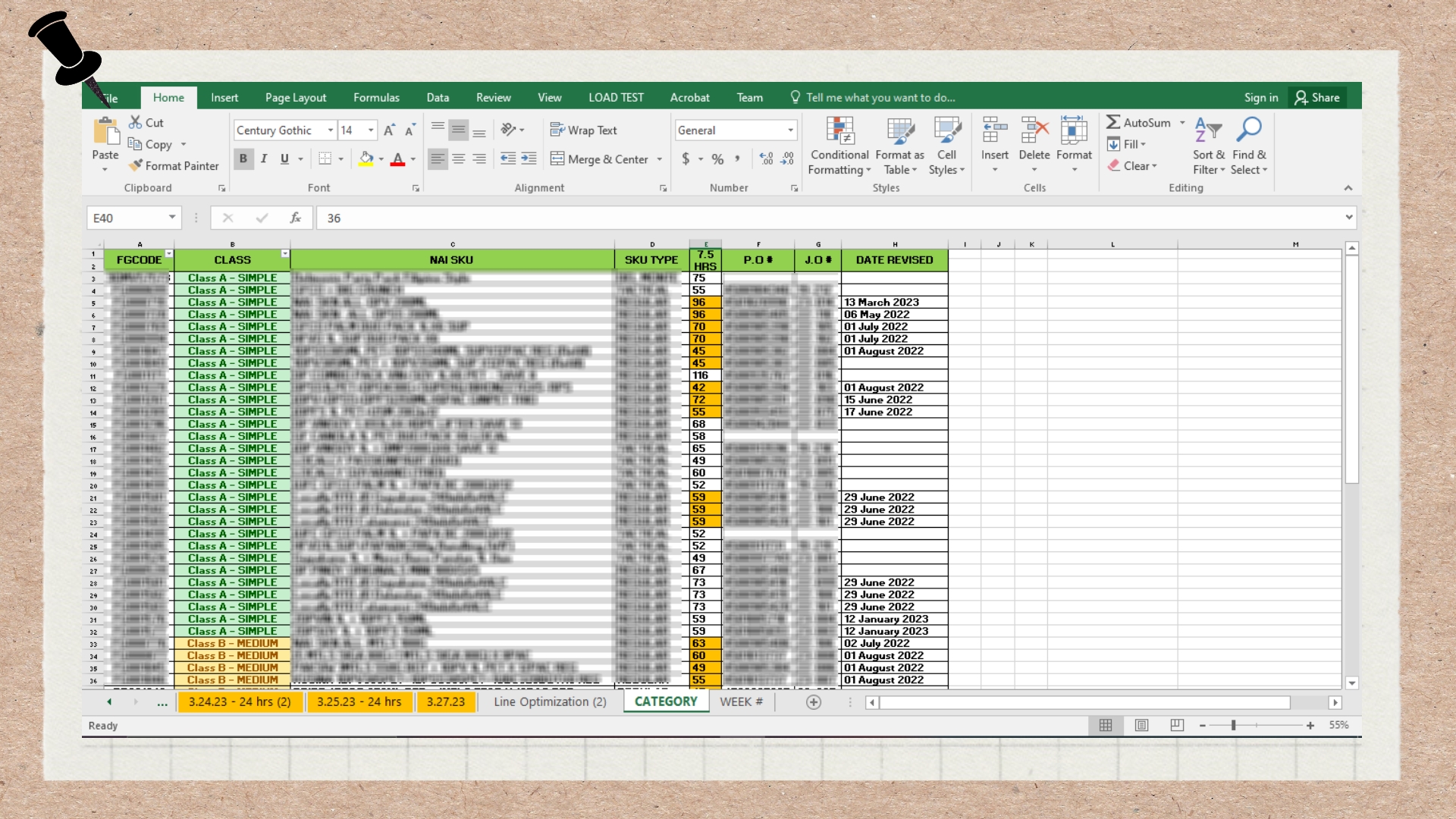This screenshot has width=1456, height=819.
Task: Click the Conditional Formatting icon
Action: [839, 131]
